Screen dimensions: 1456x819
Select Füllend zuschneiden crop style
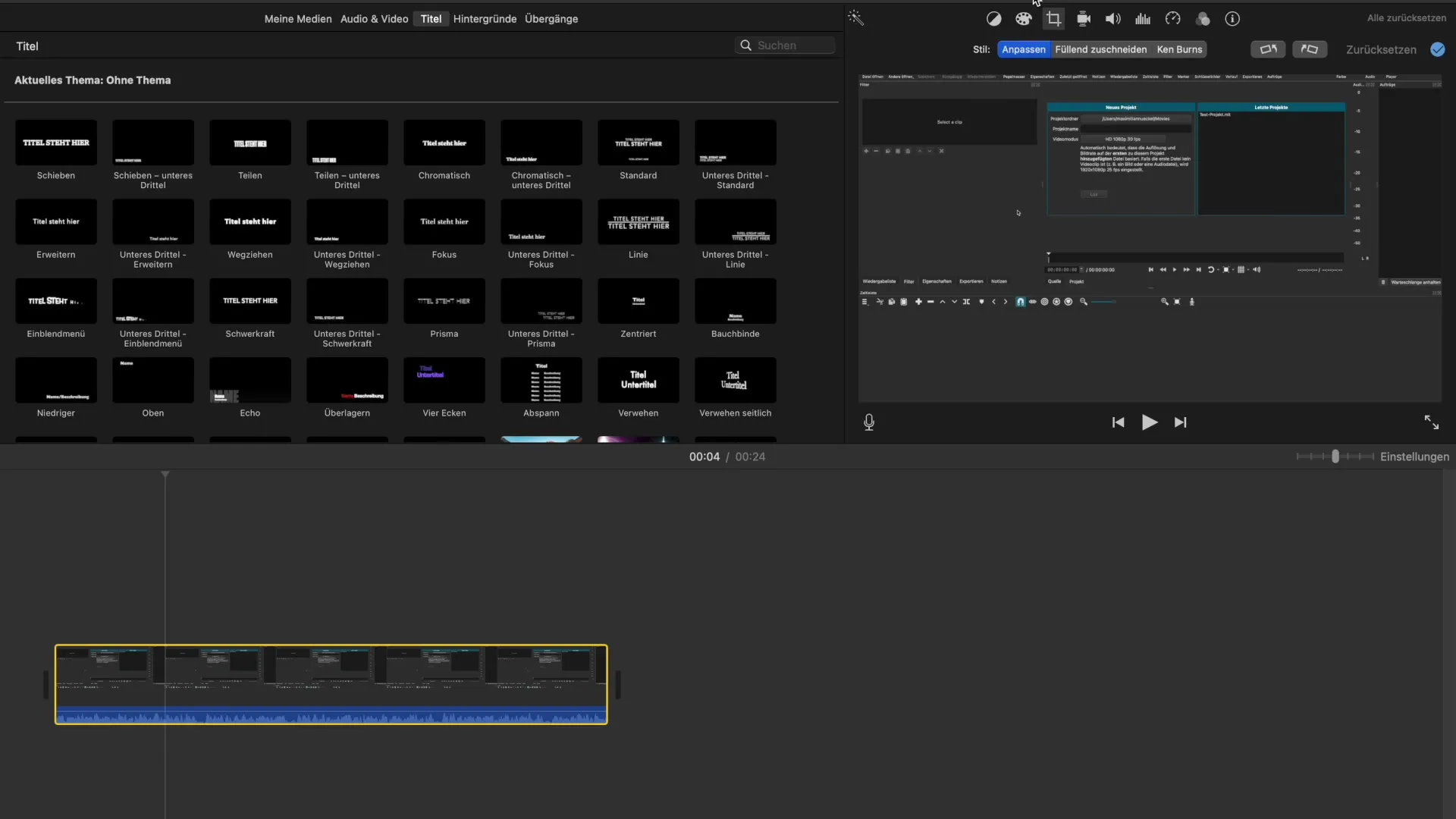[1101, 49]
